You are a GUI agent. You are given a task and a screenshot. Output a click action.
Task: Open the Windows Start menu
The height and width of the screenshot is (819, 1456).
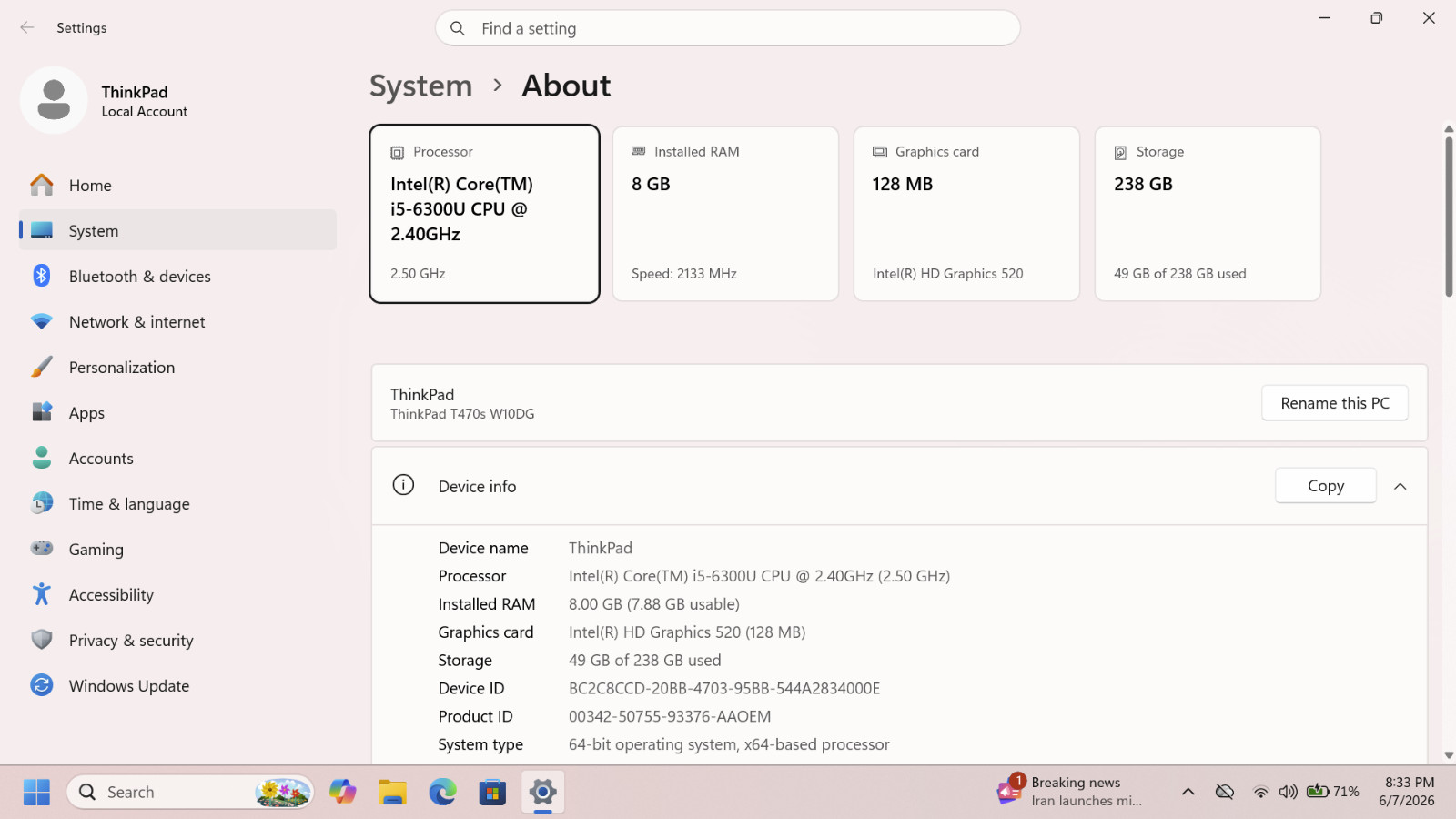[x=36, y=792]
